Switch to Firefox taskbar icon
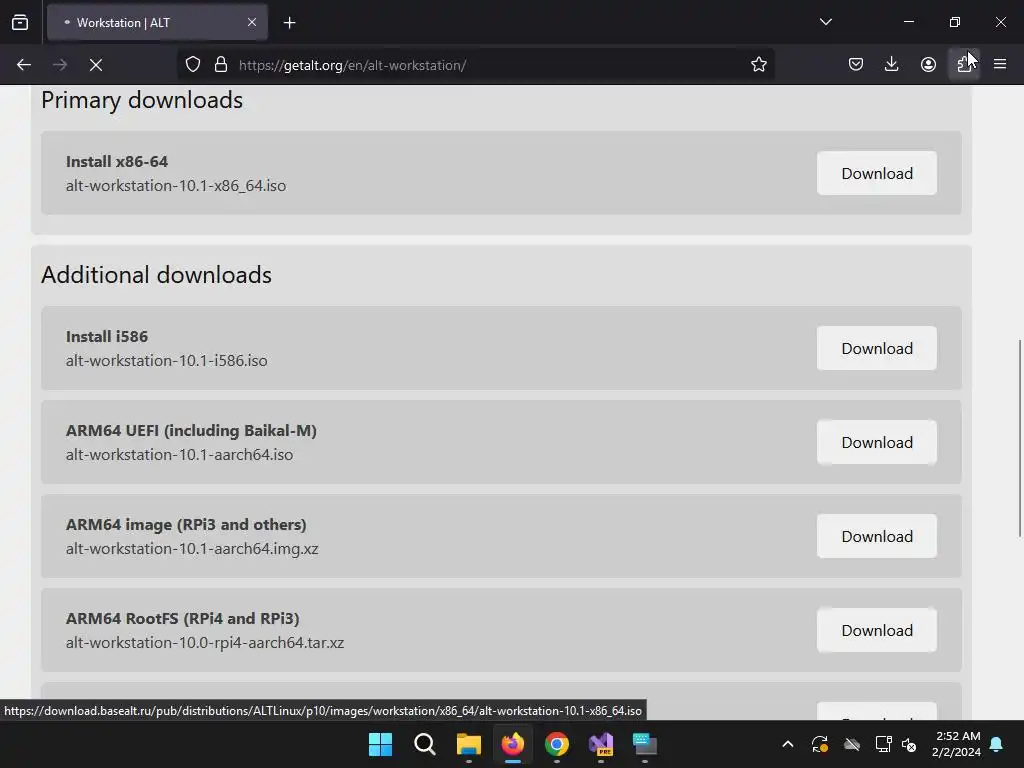The height and width of the screenshot is (768, 1024). tap(513, 744)
